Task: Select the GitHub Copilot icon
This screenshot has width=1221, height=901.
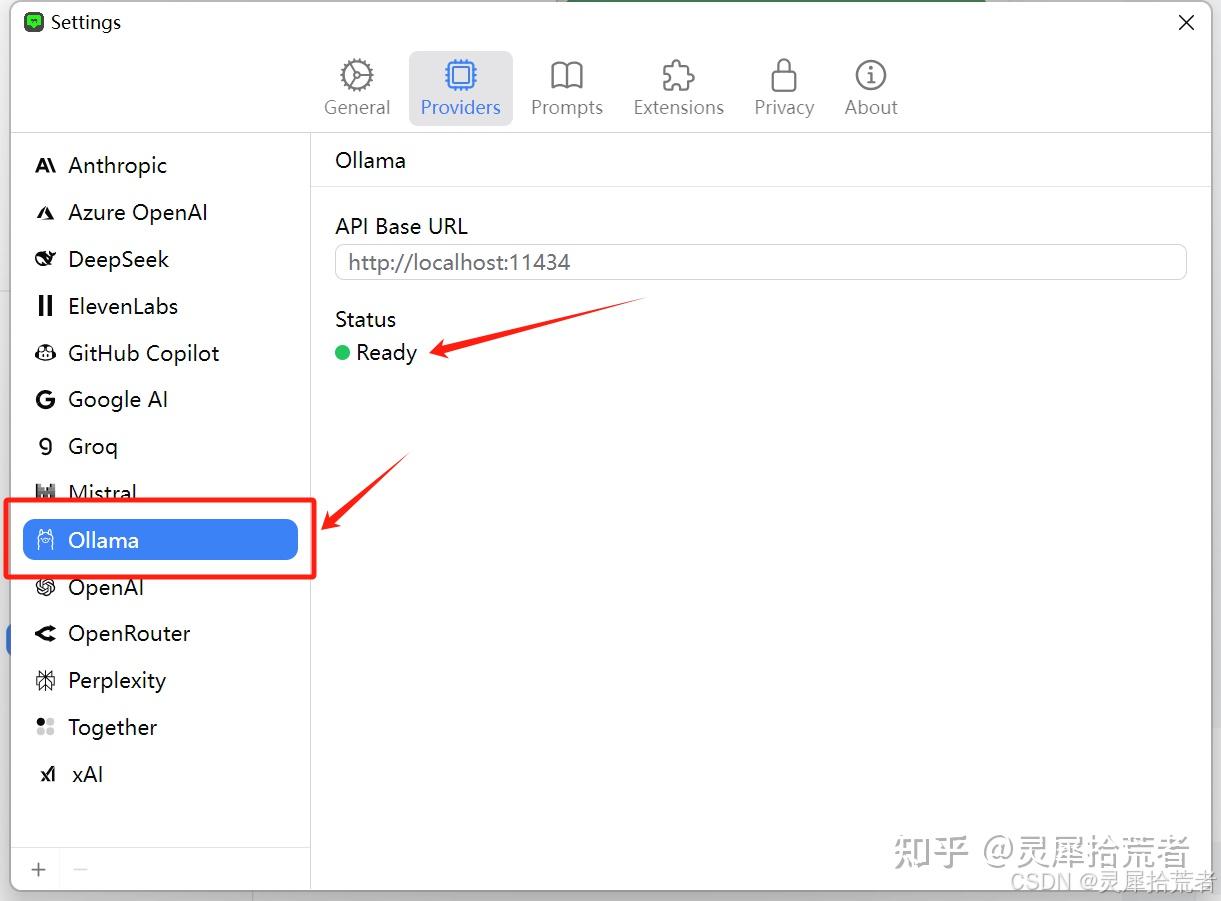Action: pyautogui.click(x=45, y=353)
